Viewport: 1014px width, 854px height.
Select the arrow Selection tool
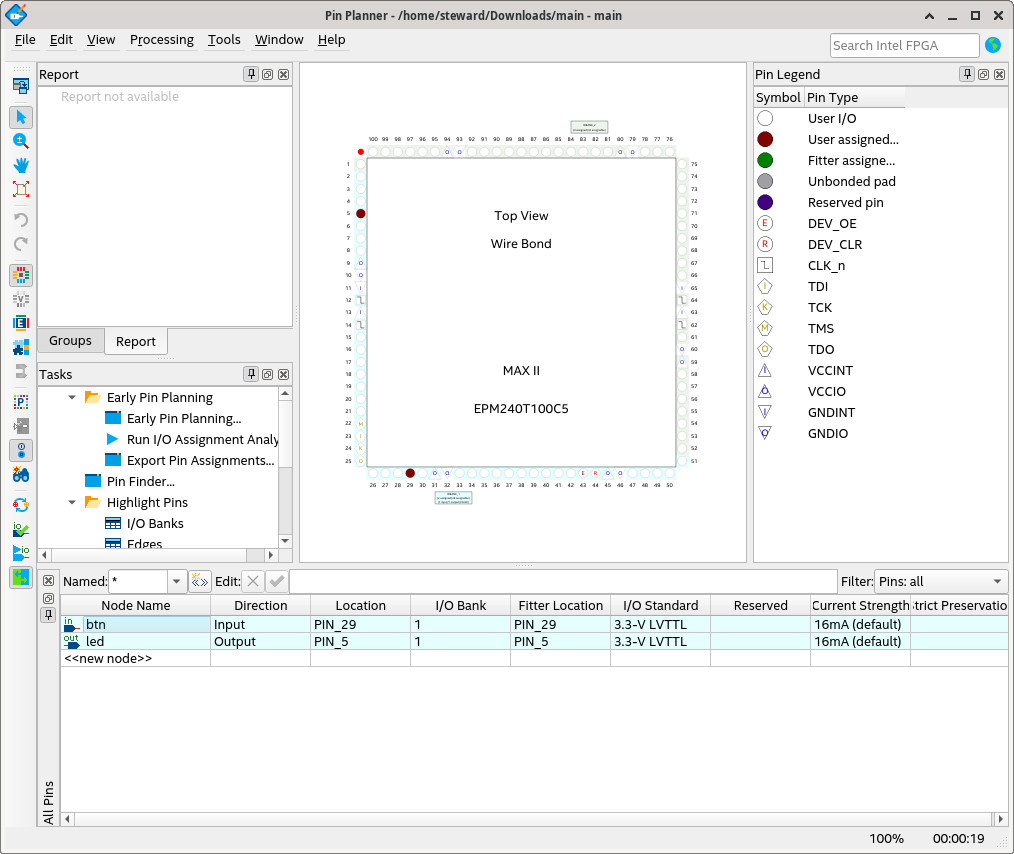21,117
